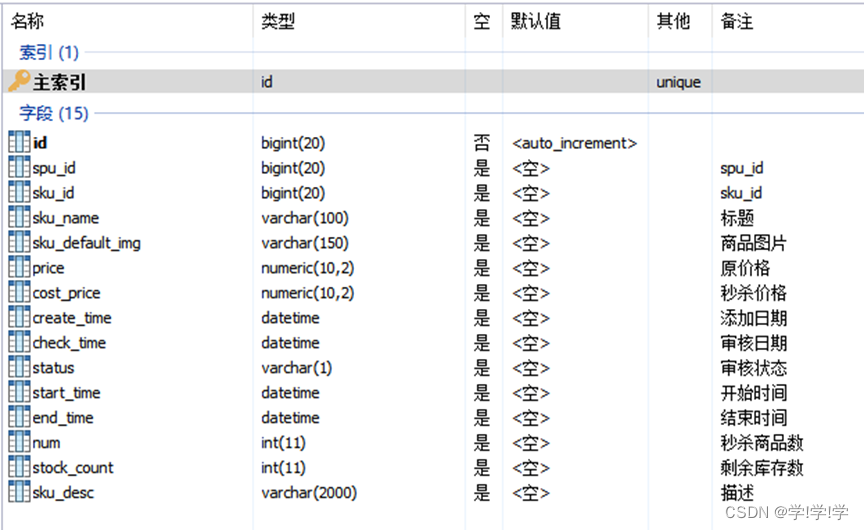Click the <auto_increment> default value
The height and width of the screenshot is (530, 864).
(575, 143)
